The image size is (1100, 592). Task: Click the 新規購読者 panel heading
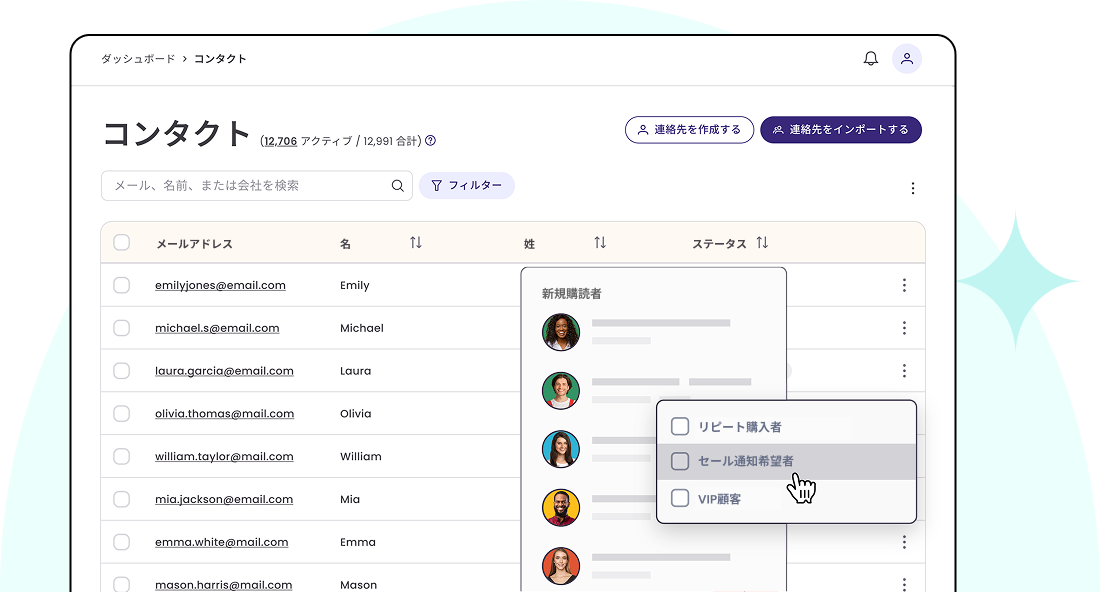(571, 293)
